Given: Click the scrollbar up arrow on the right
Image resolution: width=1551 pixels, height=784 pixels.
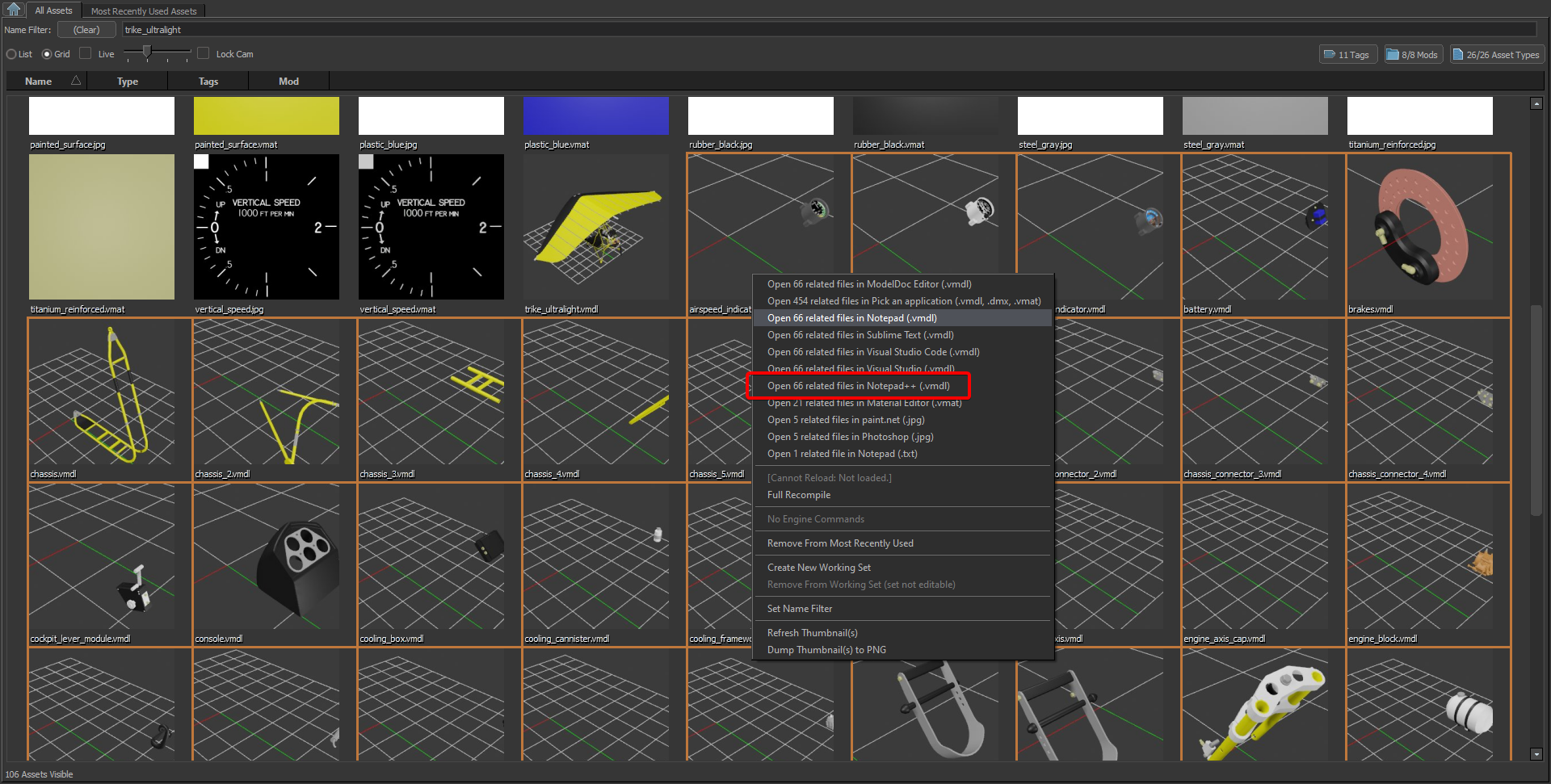Looking at the screenshot, I should click(x=1536, y=103).
